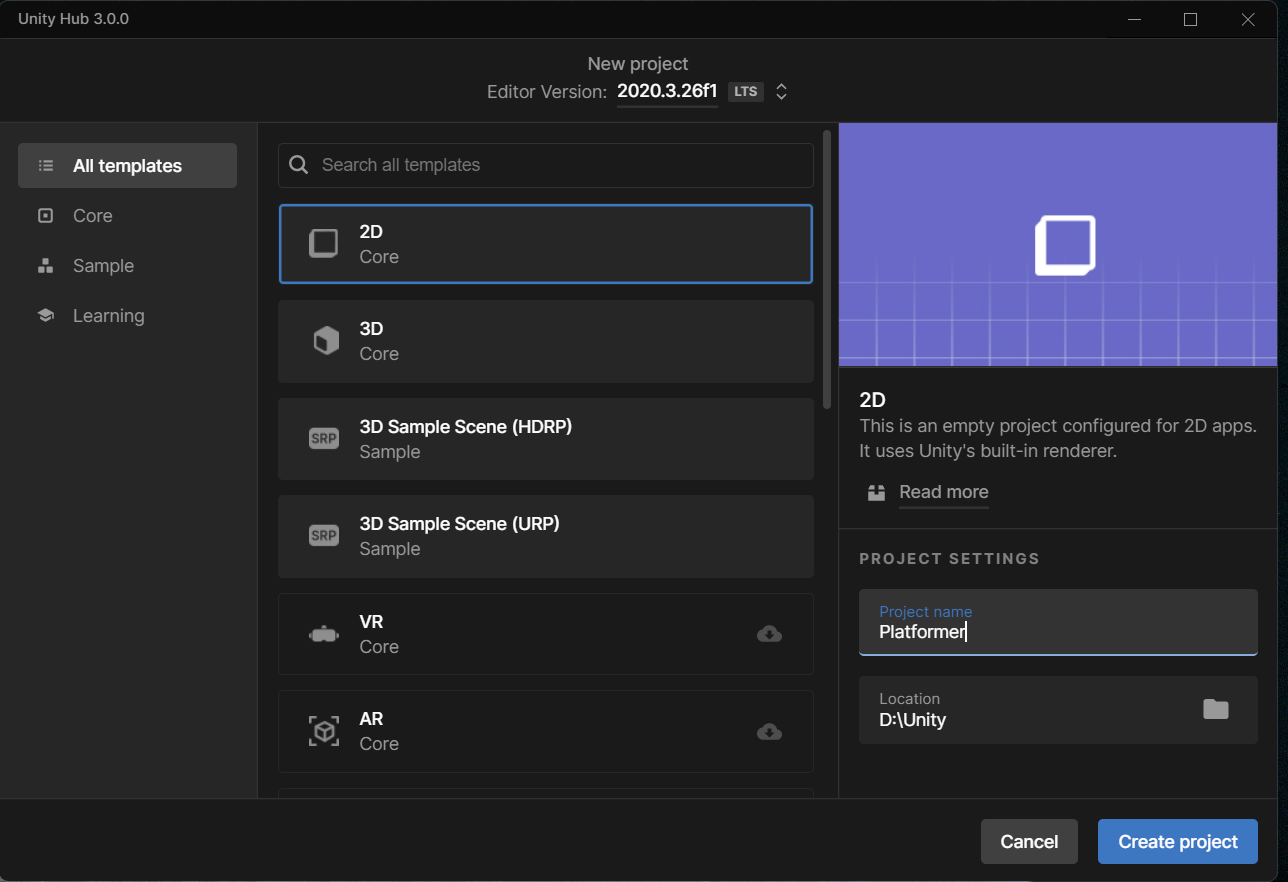Choose the 3D Sample Scene (URP) template
Viewport: 1288px width, 882px height.
point(545,536)
